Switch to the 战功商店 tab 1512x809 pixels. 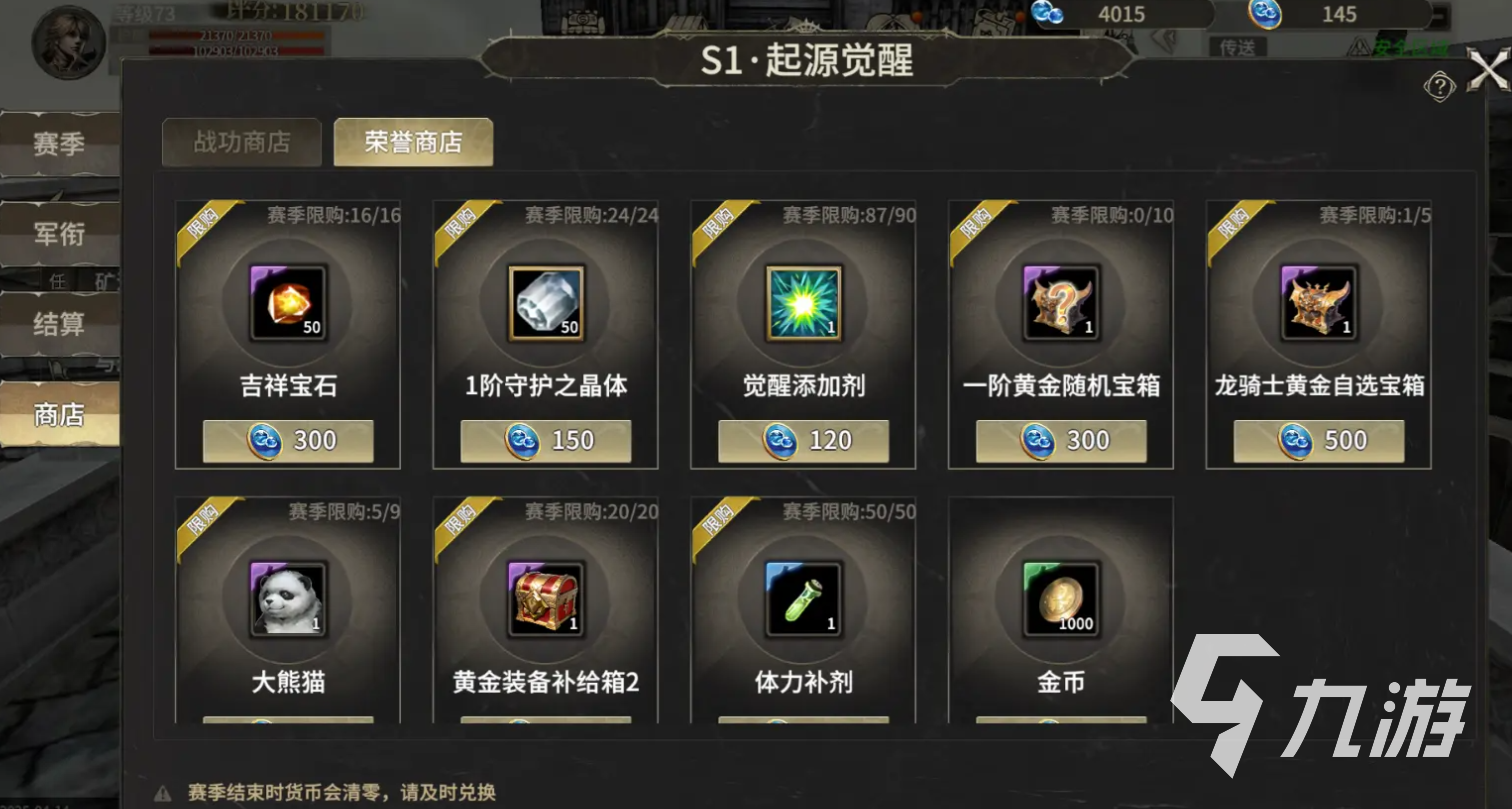[x=242, y=142]
